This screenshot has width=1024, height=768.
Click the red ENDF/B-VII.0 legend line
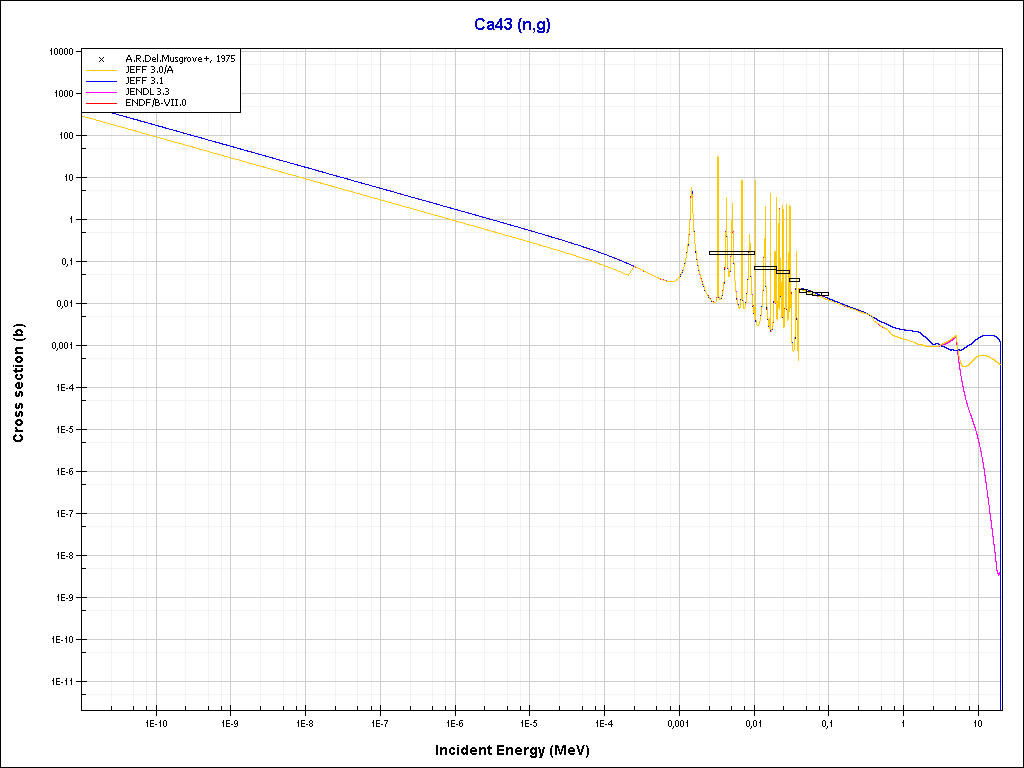coord(101,103)
